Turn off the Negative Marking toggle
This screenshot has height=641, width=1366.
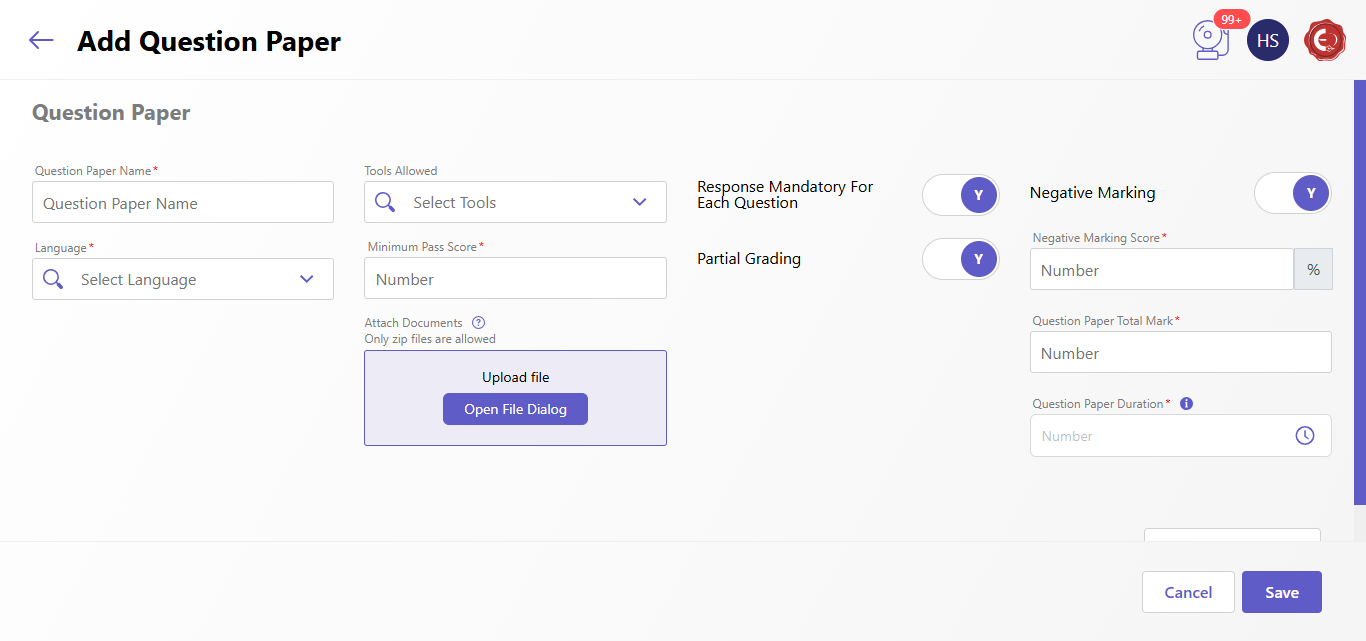[x=1292, y=193]
